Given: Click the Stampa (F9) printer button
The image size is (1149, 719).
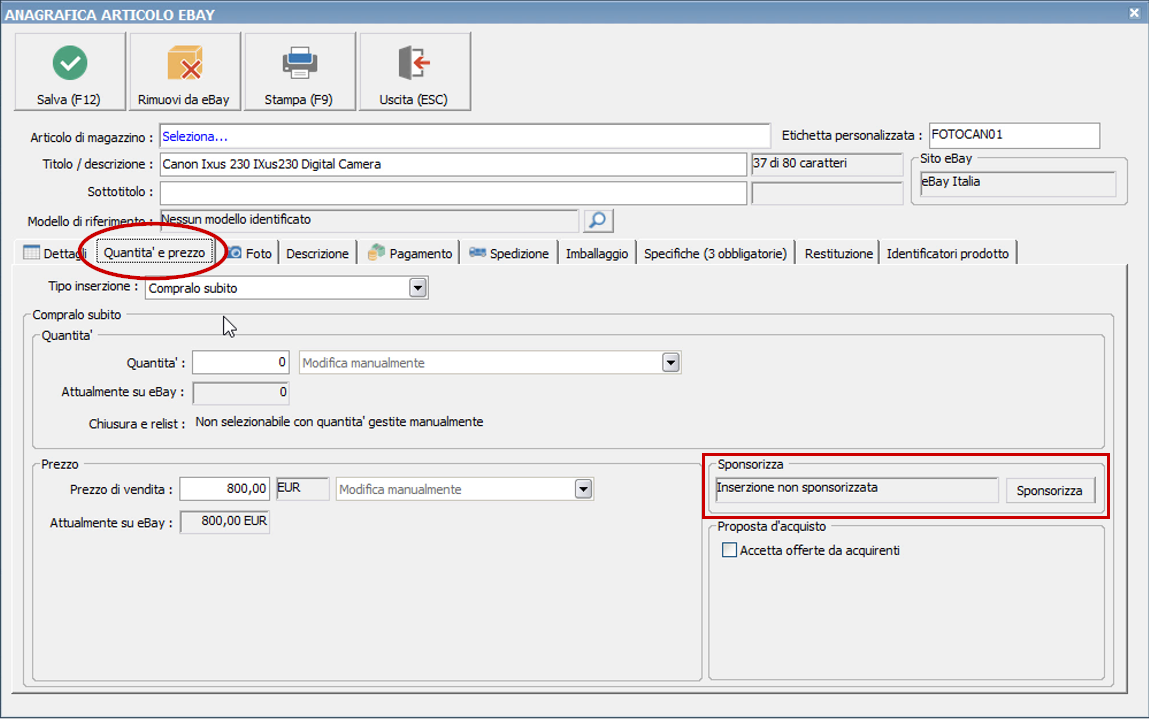Looking at the screenshot, I should point(300,72).
